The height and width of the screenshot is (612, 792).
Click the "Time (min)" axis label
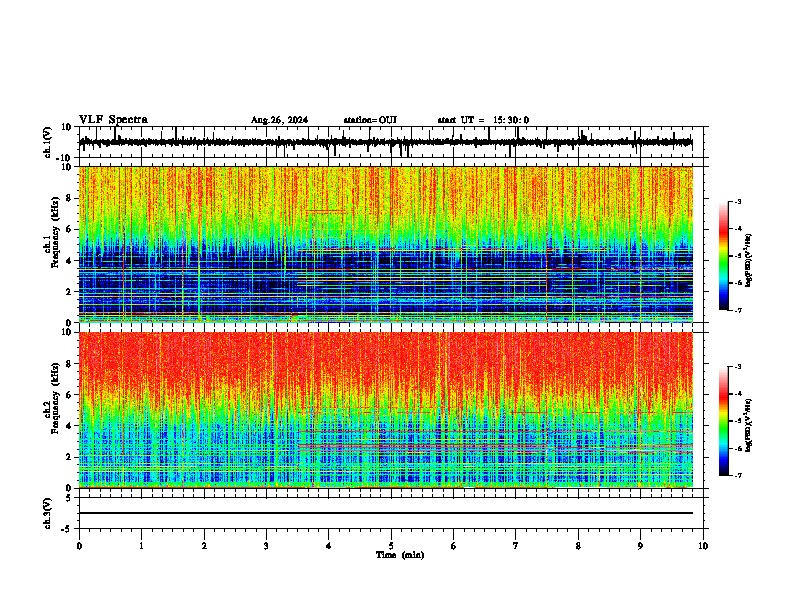tap(400, 555)
